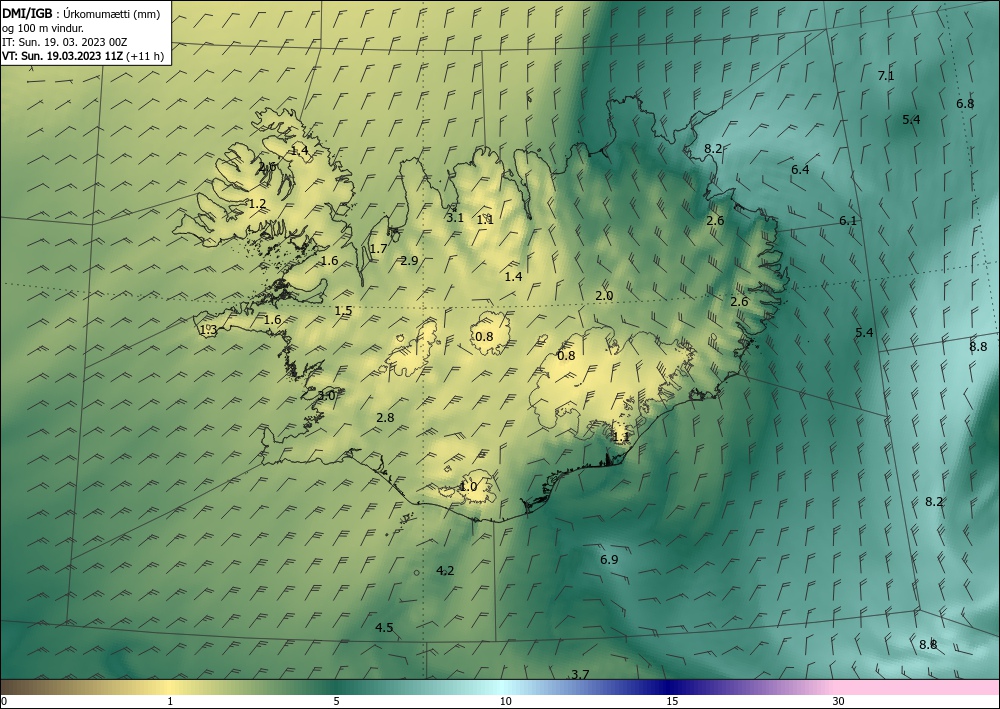Click the precipitation value 4.2
The width and height of the screenshot is (1000, 709).
[x=445, y=571]
